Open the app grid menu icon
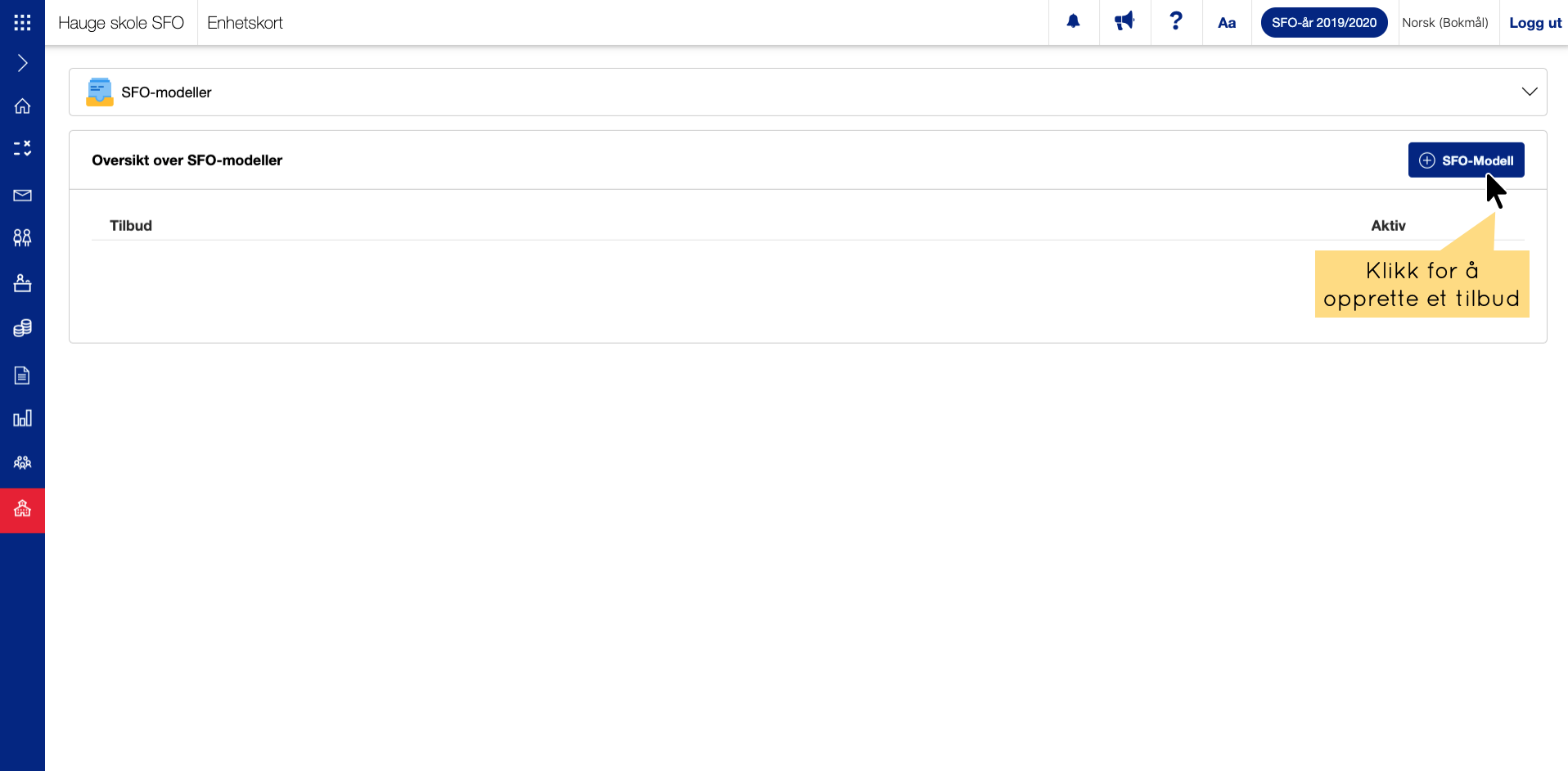This screenshot has width=1568, height=771. (22, 22)
